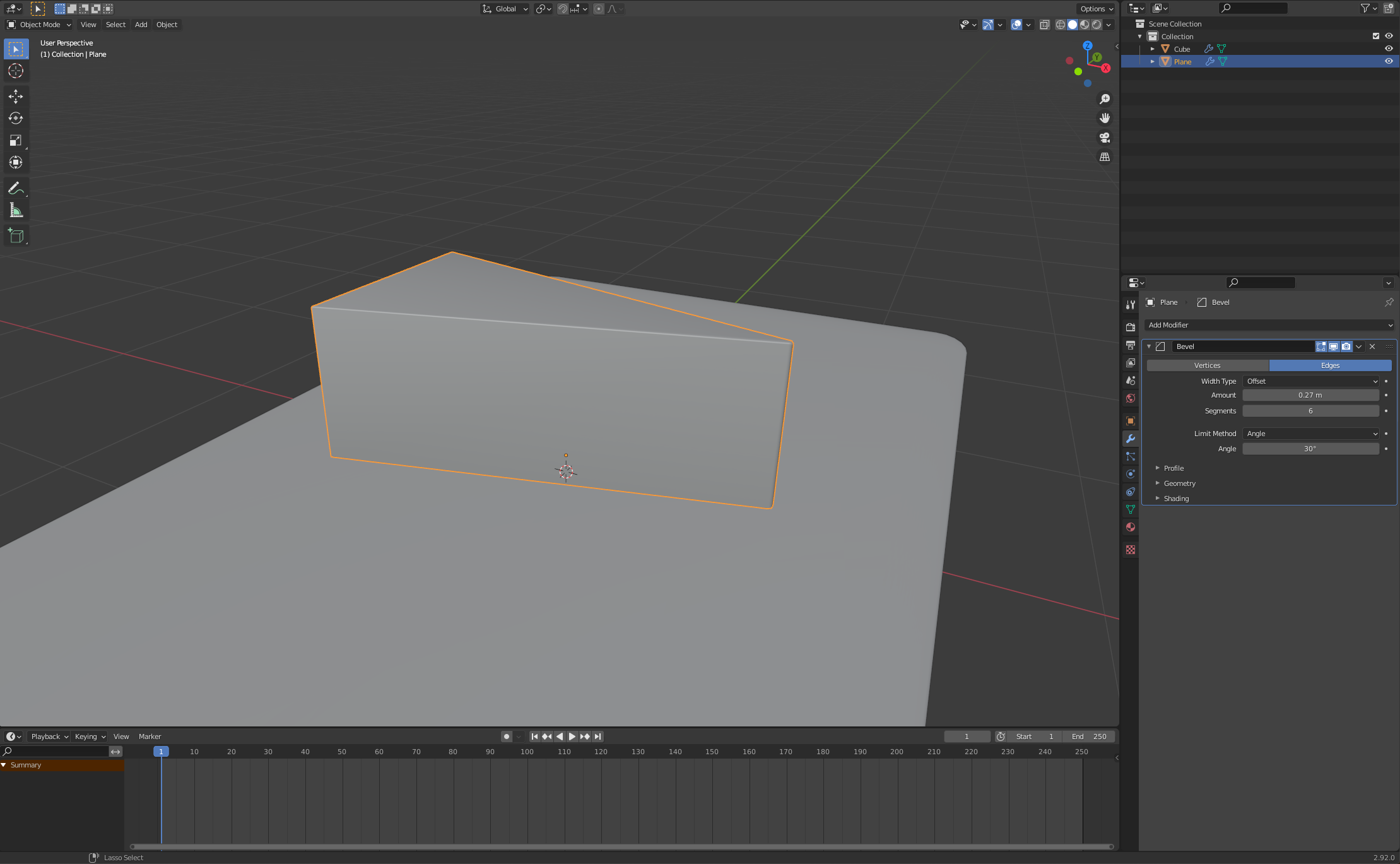This screenshot has width=1400, height=864.
Task: Select the Move tool in toolbar
Action: (16, 95)
